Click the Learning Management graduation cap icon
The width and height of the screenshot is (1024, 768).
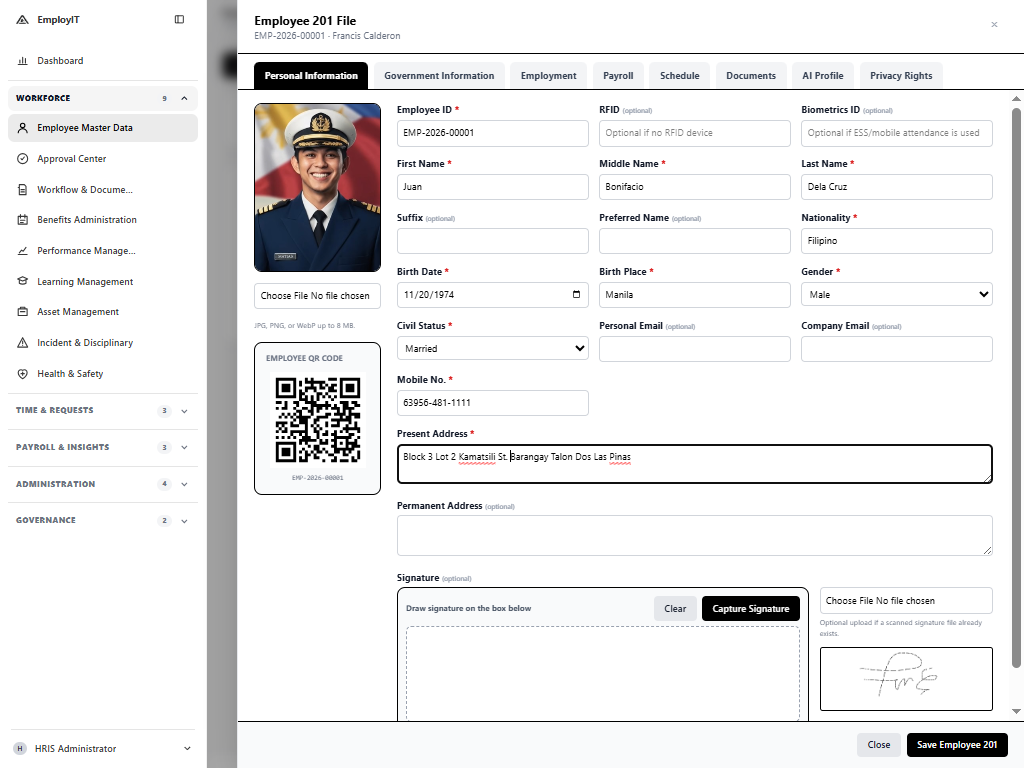22,281
